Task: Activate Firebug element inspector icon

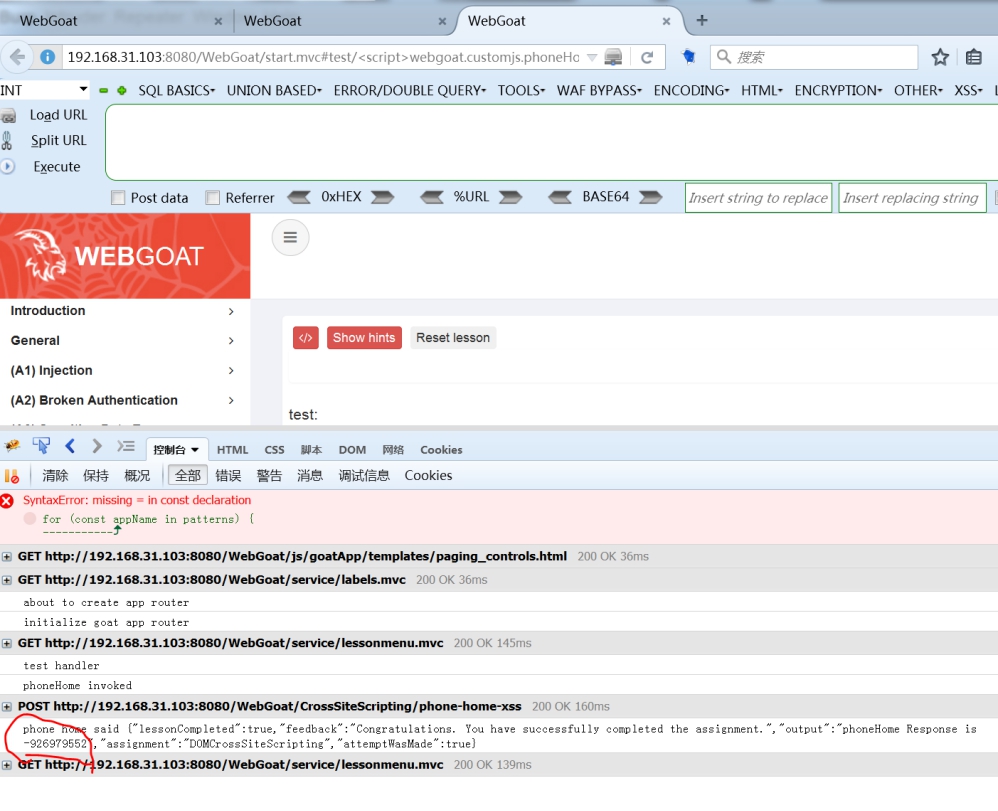Action: [x=41, y=446]
